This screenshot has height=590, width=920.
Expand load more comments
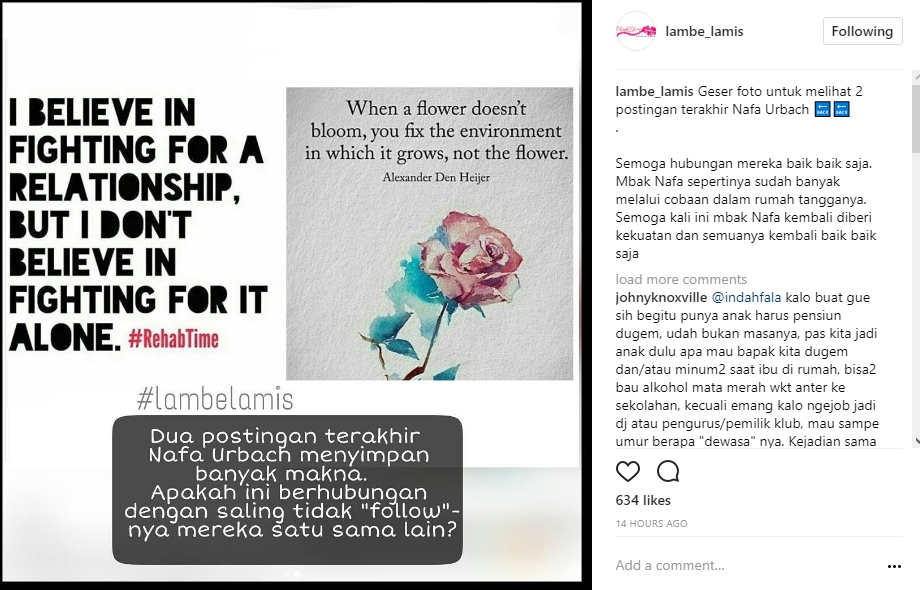(681, 279)
